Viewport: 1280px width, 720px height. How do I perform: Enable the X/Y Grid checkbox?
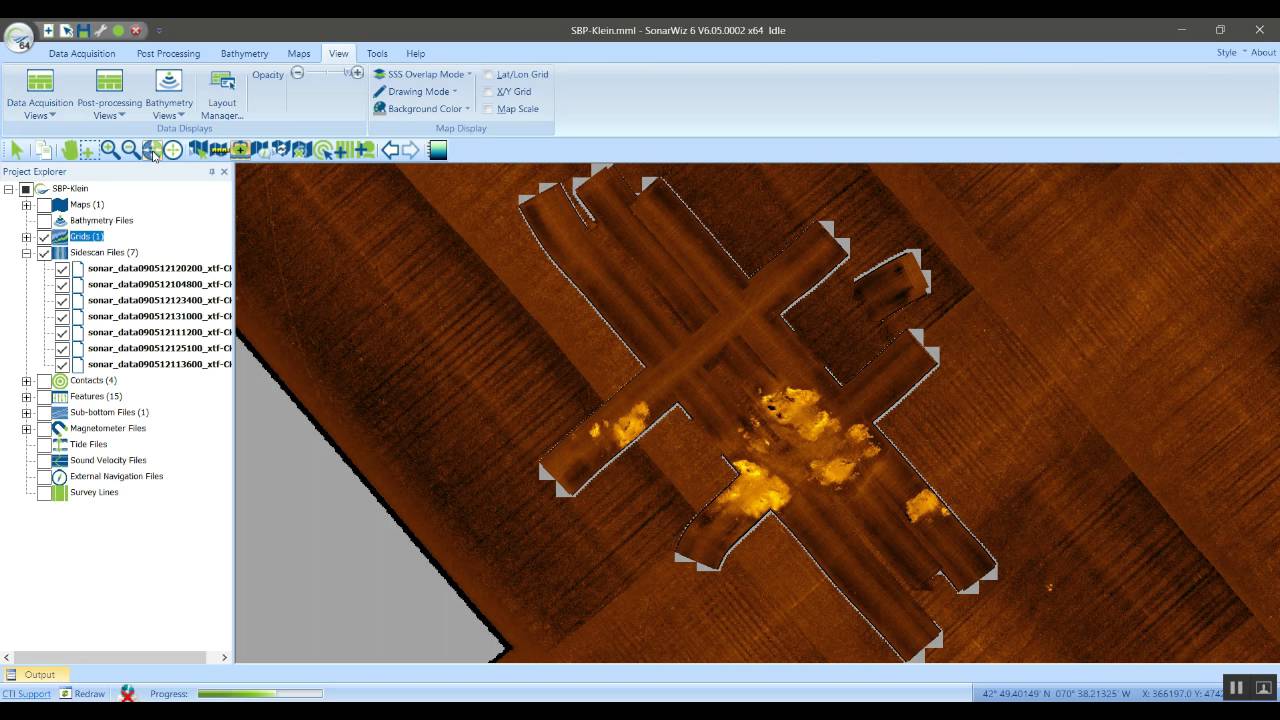488,91
